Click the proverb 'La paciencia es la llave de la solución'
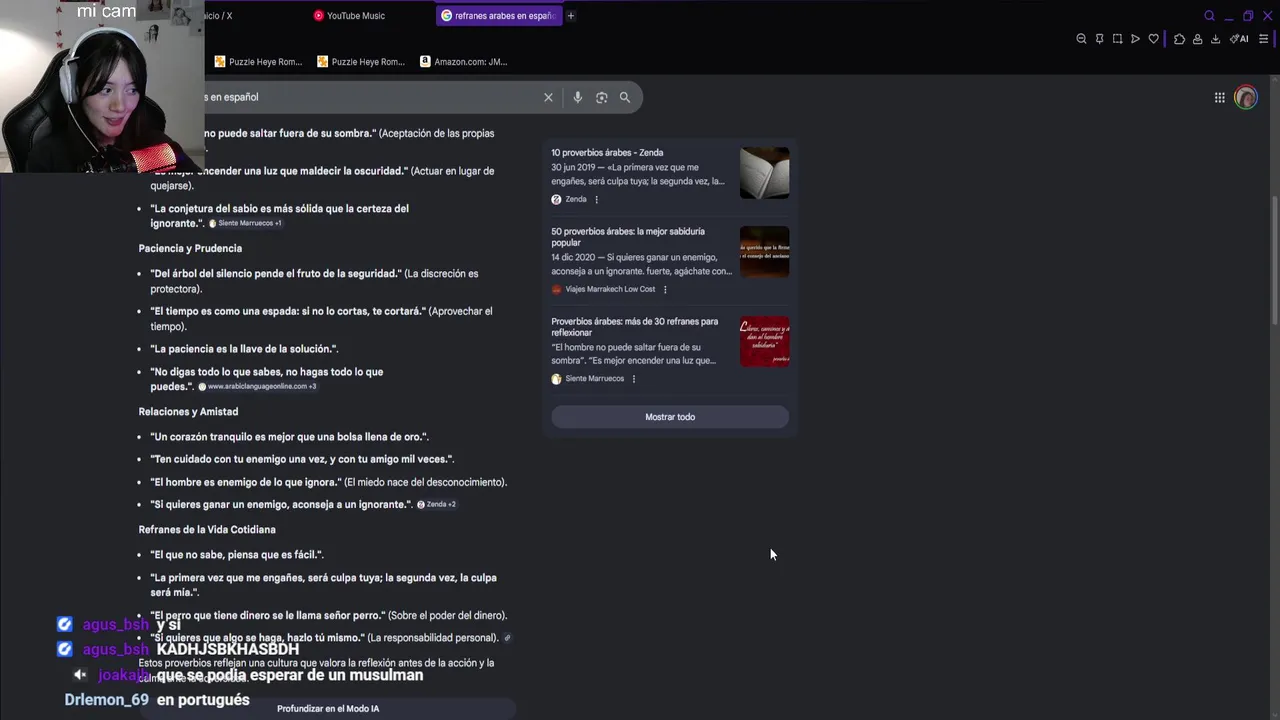This screenshot has height=720, width=1280. (x=244, y=349)
